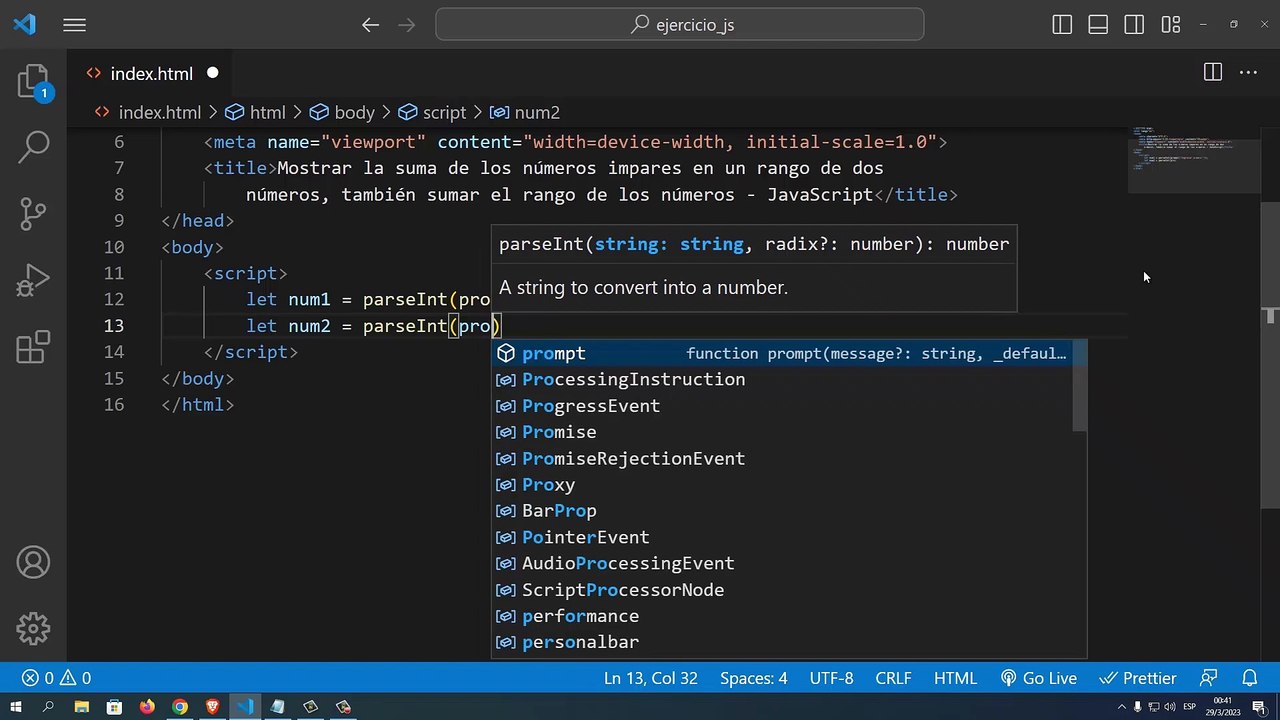Select the index.html editor tab
This screenshot has height=720, width=1280.
point(151,74)
